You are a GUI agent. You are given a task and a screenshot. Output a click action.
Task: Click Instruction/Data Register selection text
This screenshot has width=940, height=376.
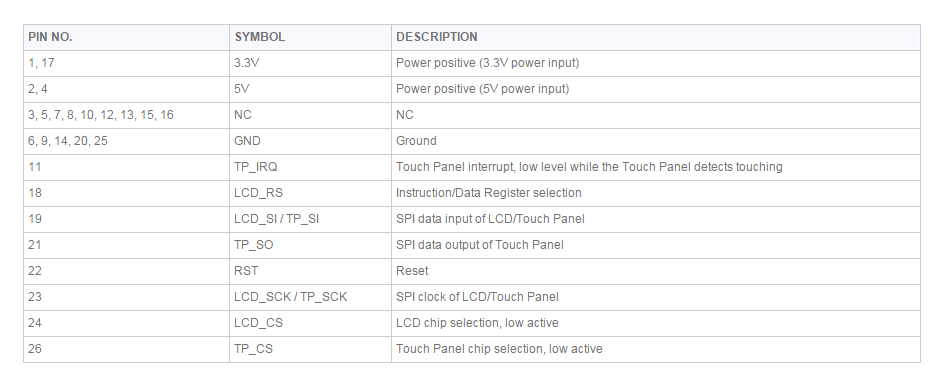489,193
